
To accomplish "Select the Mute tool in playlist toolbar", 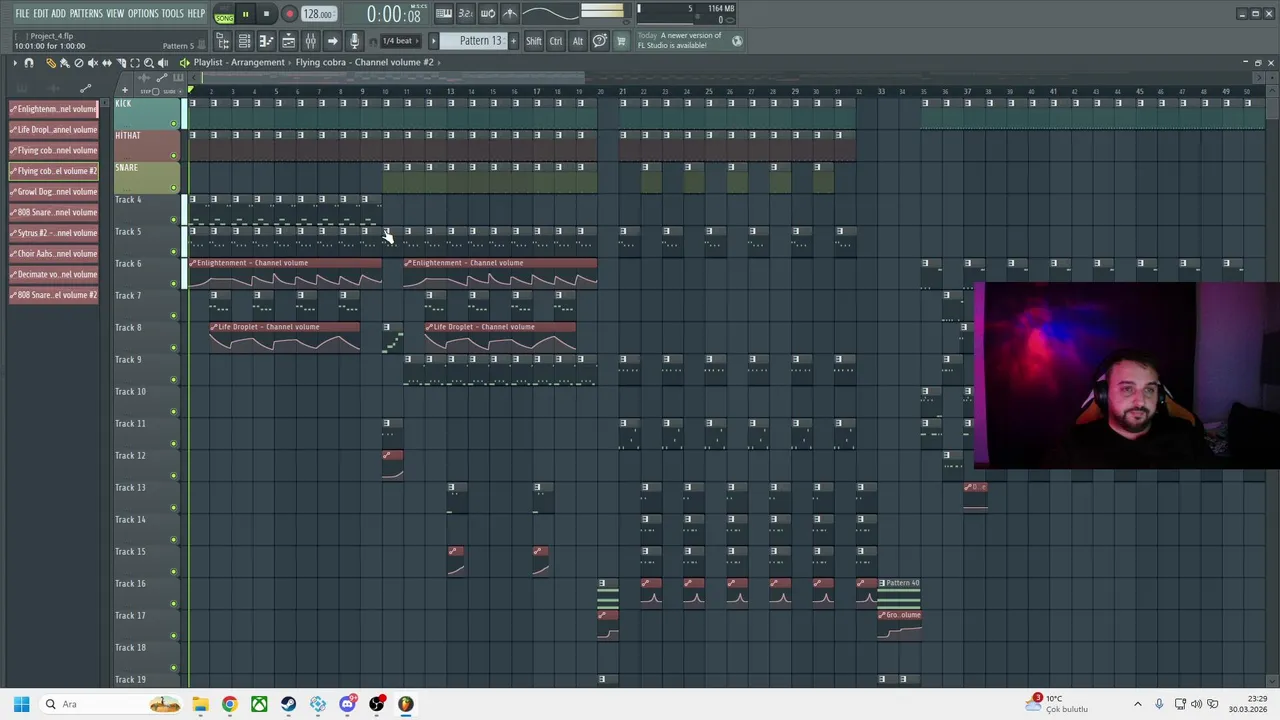I will (x=93, y=63).
